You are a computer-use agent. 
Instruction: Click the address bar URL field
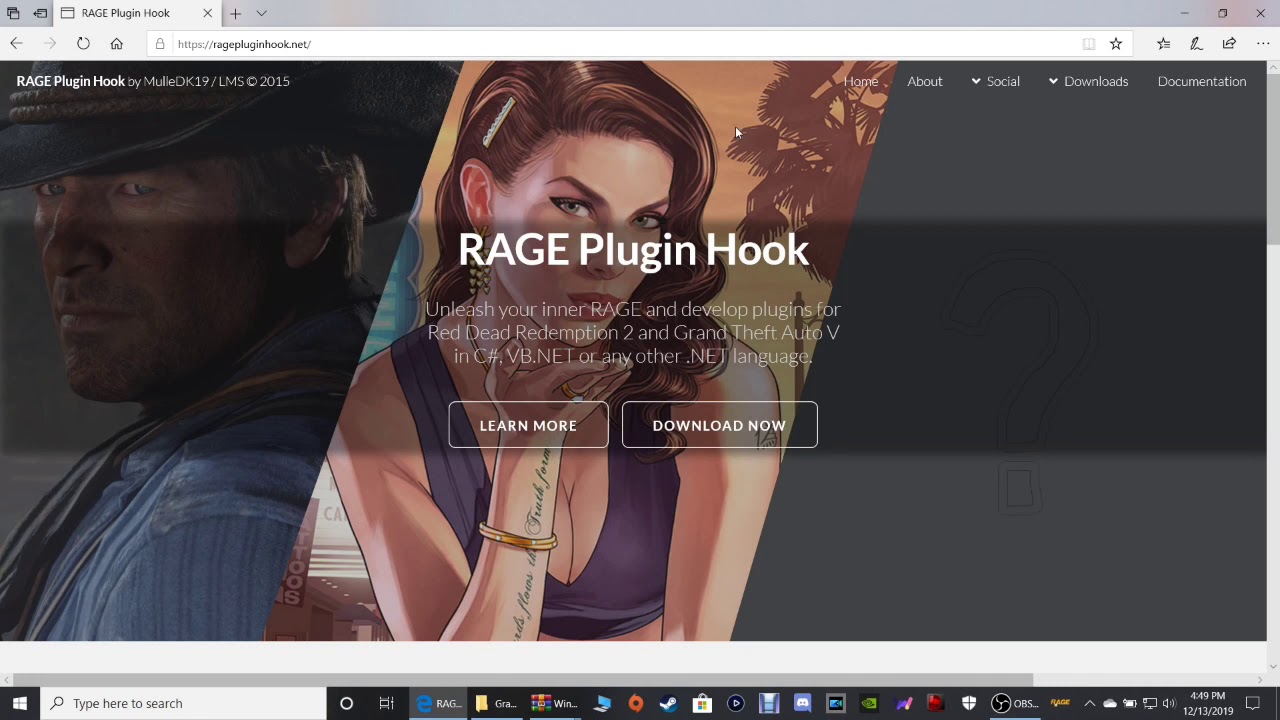coord(620,44)
